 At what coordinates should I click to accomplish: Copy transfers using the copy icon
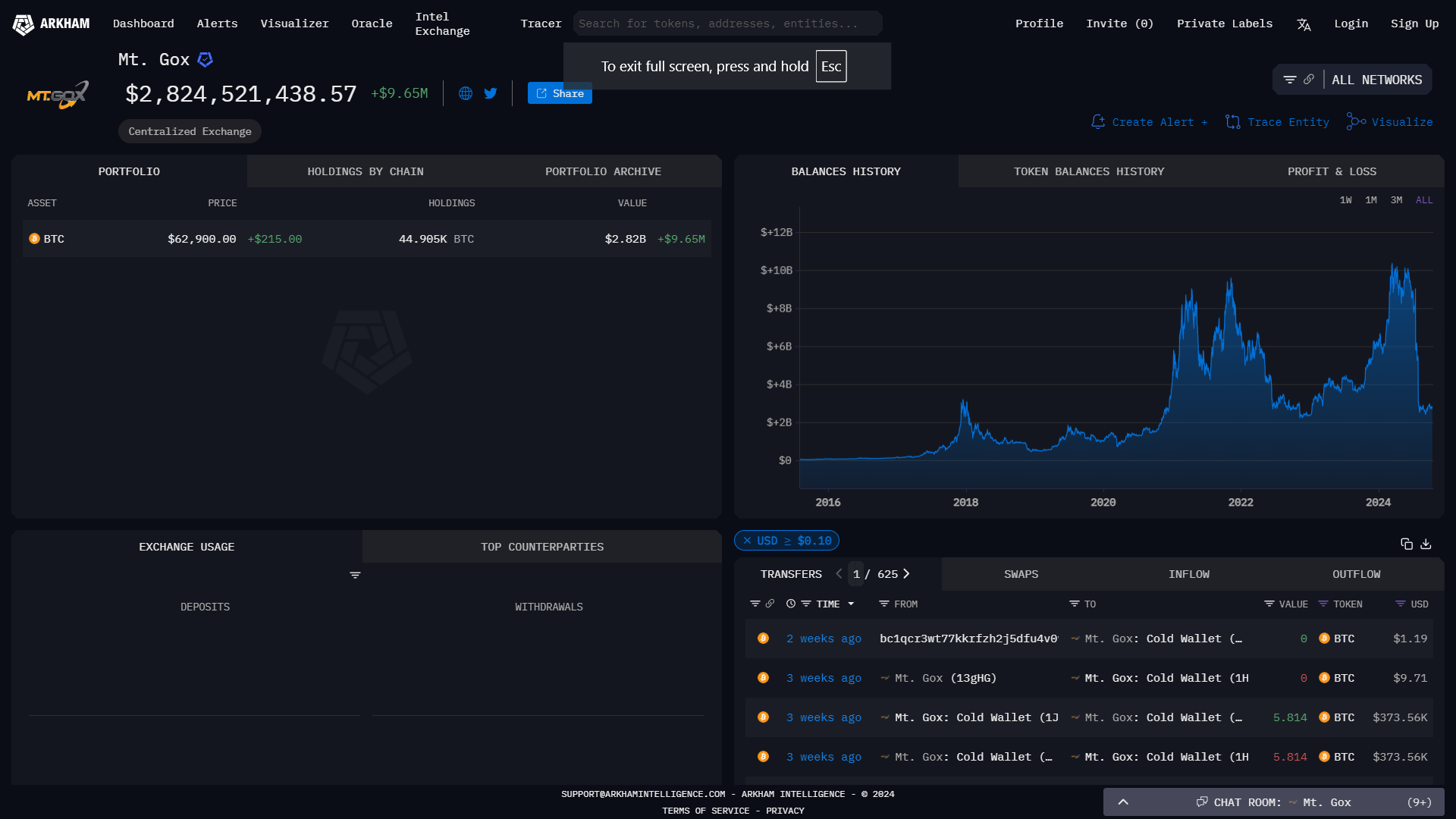coord(1407,544)
